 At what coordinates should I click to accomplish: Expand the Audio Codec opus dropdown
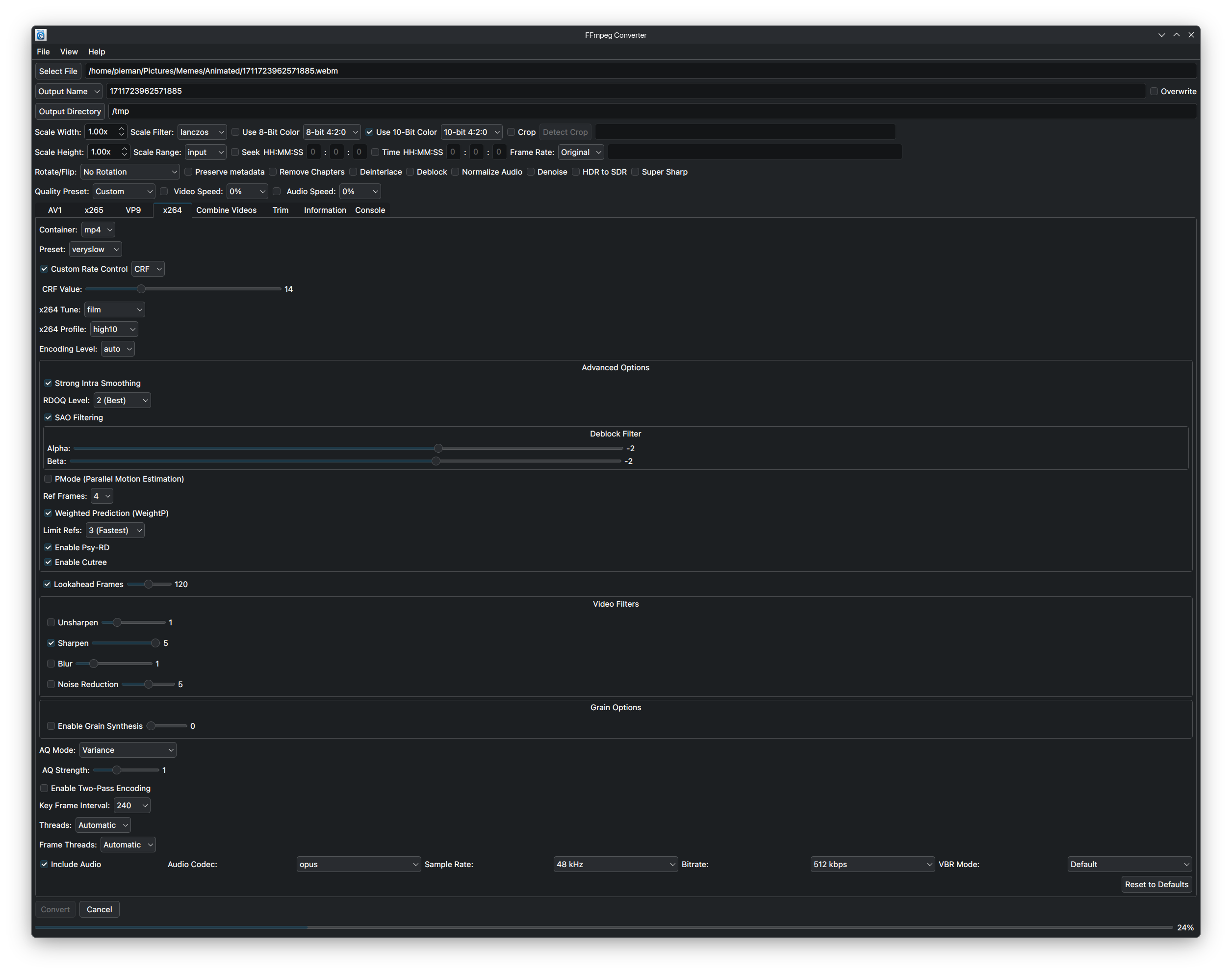(x=358, y=864)
